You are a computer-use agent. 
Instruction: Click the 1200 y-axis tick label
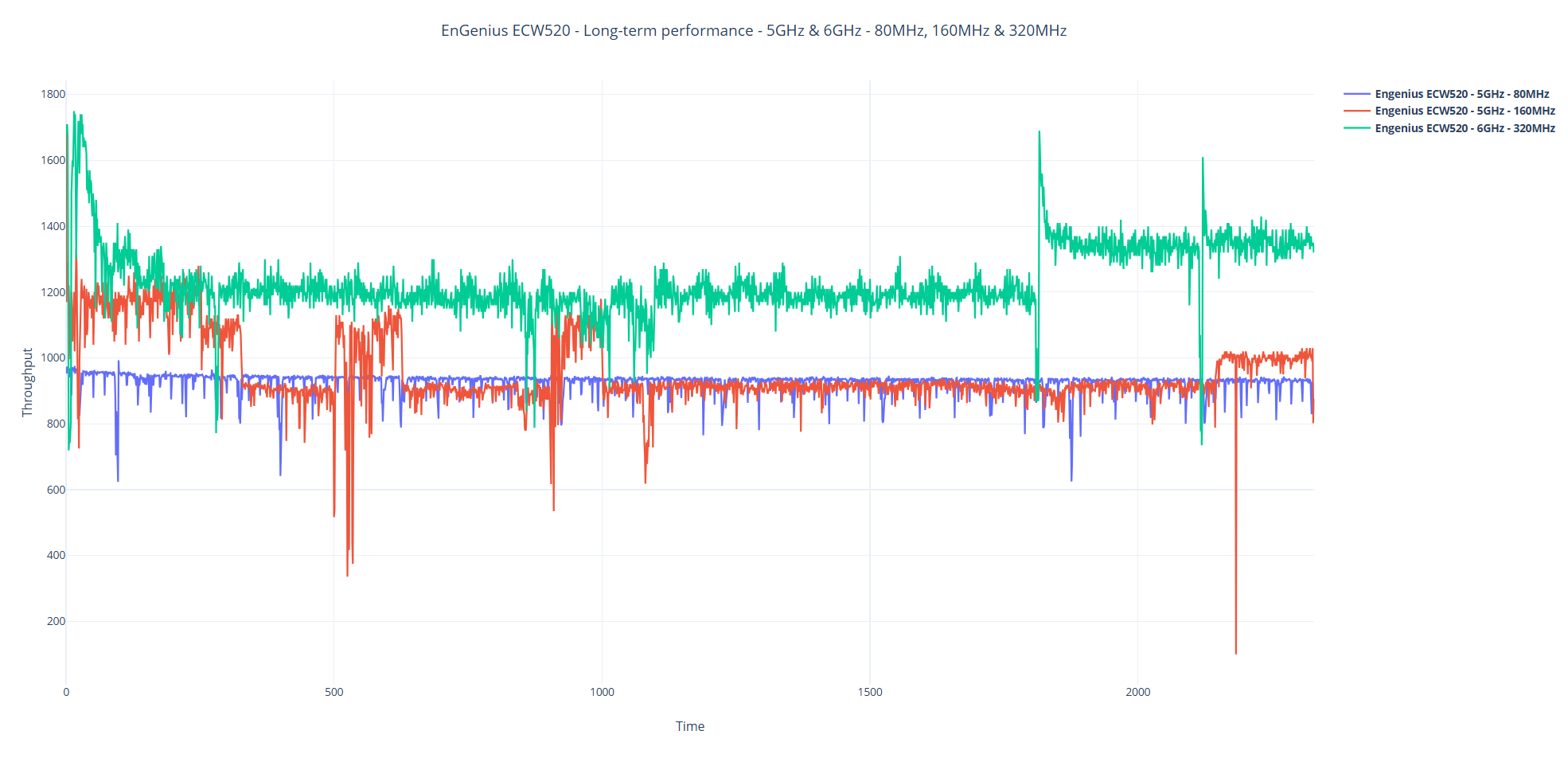coord(53,292)
